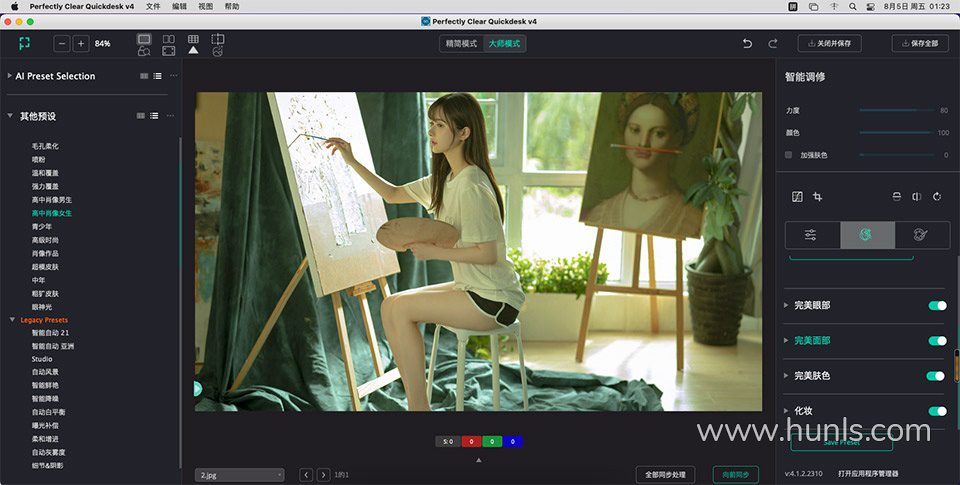Switch 其他预设 section to list view

pyautogui.click(x=154, y=116)
